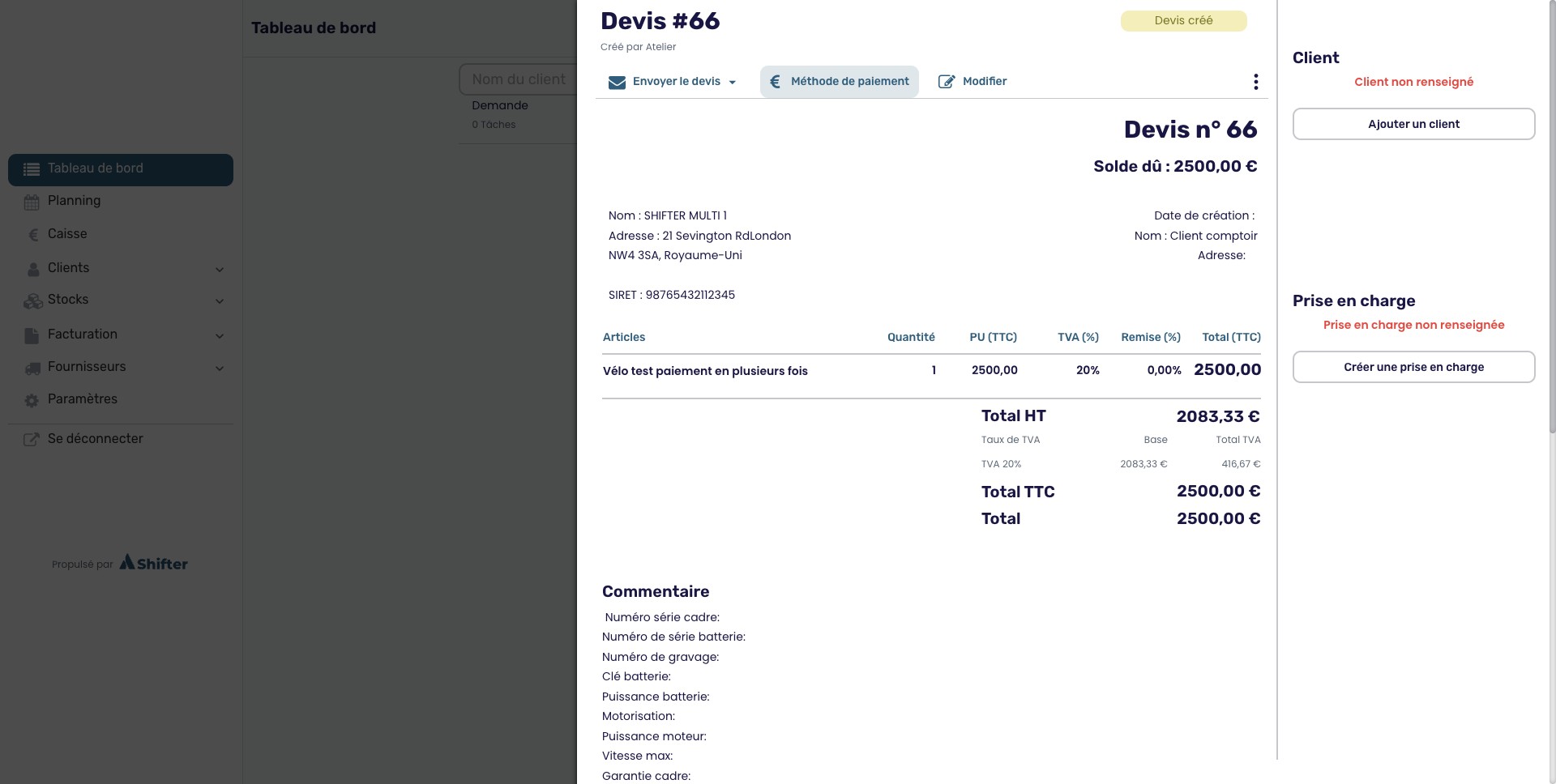Screen dimensions: 1556x784
Task: Click the euro icon on Méthode de paiement
Action: [775, 82]
